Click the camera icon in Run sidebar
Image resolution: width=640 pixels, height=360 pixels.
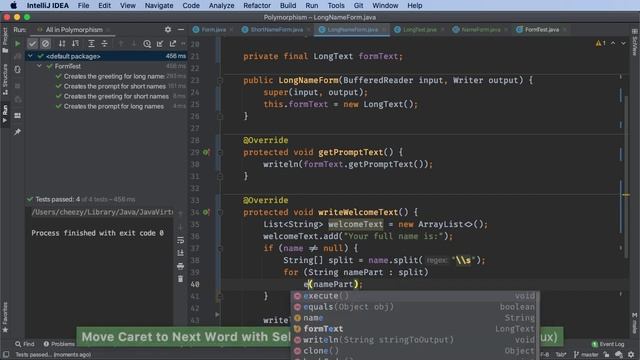point(18,100)
